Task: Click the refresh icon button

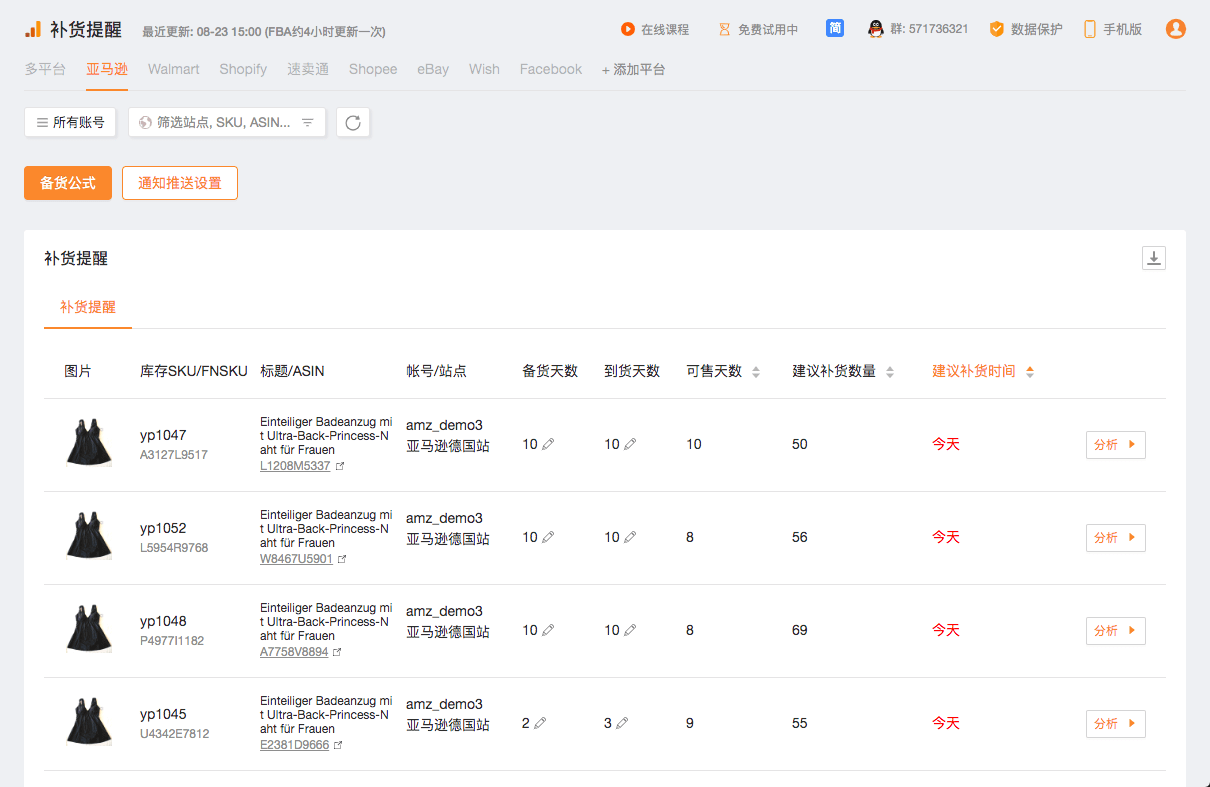Action: 353,123
